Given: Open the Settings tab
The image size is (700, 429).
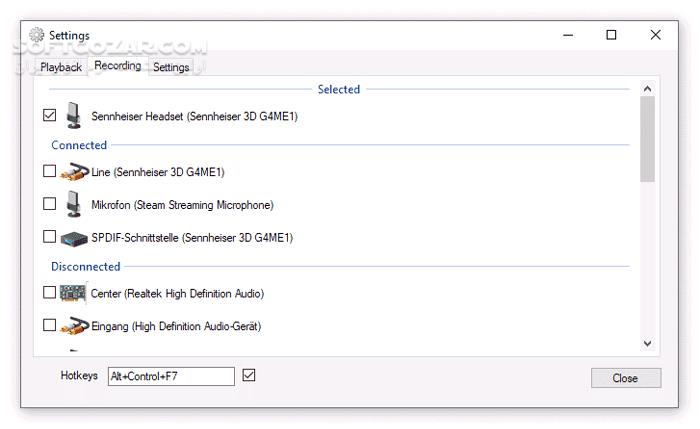Looking at the screenshot, I should coord(171,67).
